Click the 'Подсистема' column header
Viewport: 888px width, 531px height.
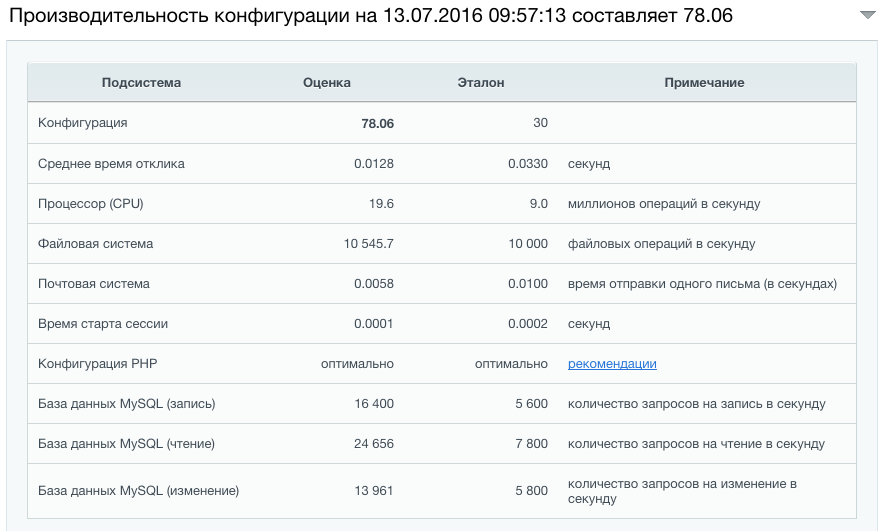coord(142,83)
